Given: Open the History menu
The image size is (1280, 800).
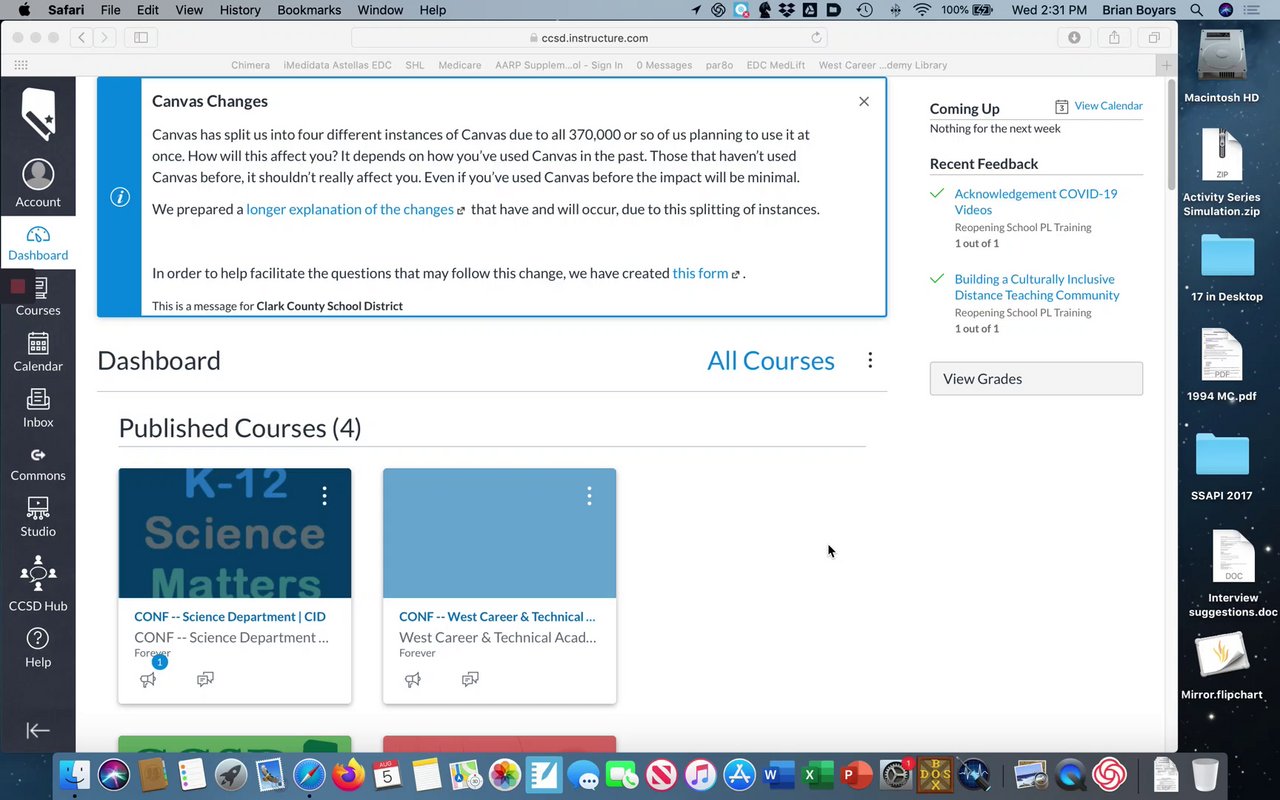Looking at the screenshot, I should click(239, 10).
